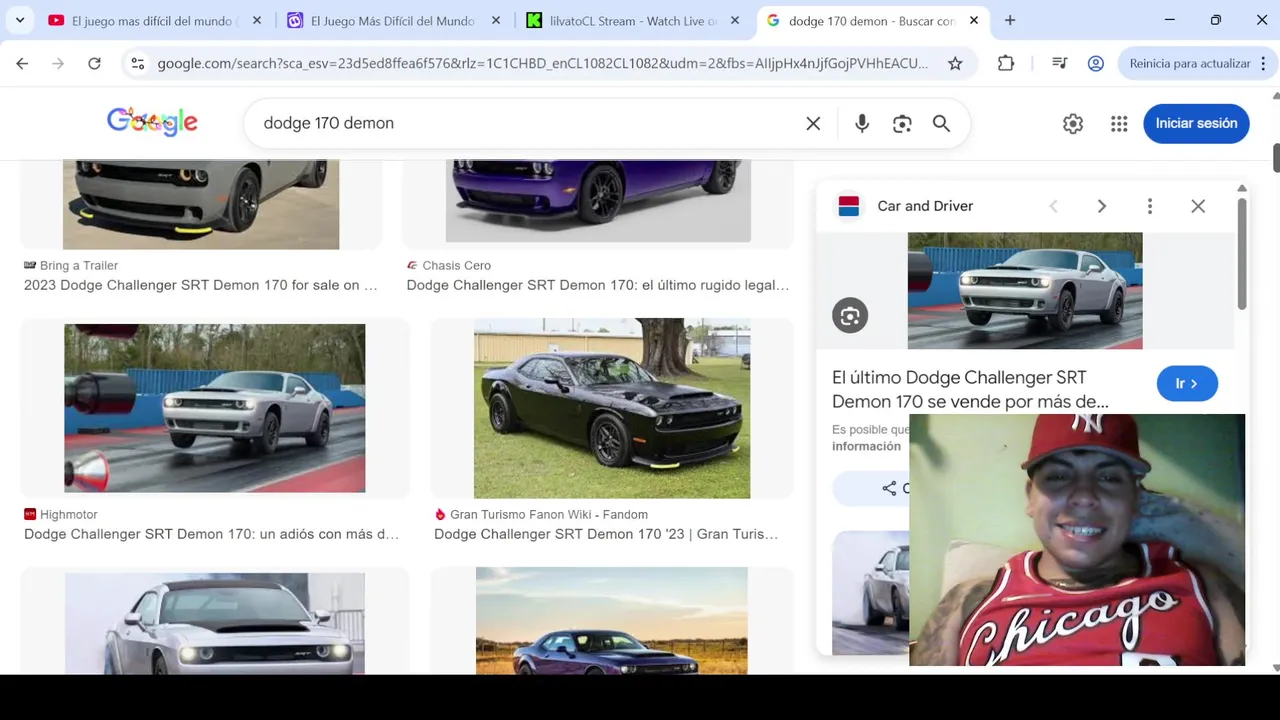1280x720 pixels.
Task: Click the main page scrollbar thumb
Action: click(x=1275, y=158)
